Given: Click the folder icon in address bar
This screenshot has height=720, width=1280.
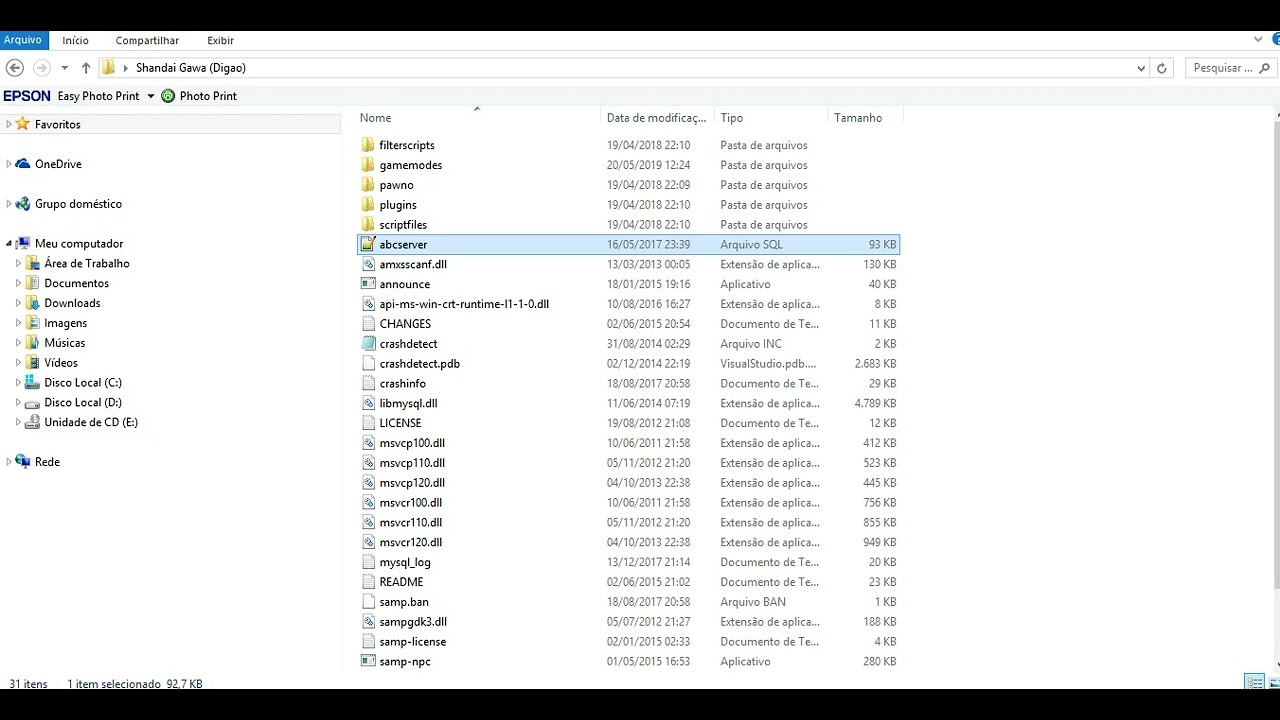Looking at the screenshot, I should pos(108,68).
